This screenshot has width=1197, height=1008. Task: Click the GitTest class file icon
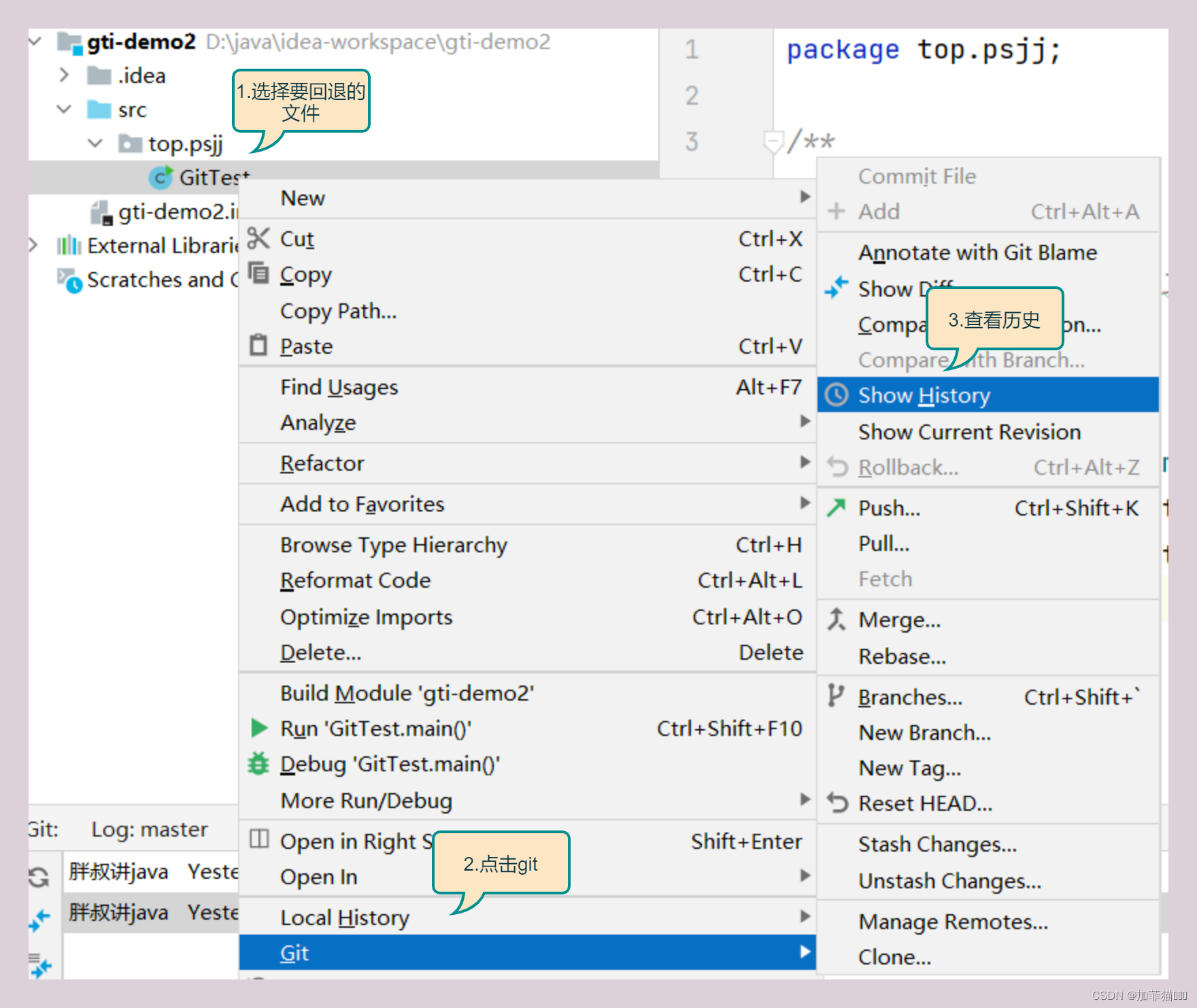[x=161, y=178]
